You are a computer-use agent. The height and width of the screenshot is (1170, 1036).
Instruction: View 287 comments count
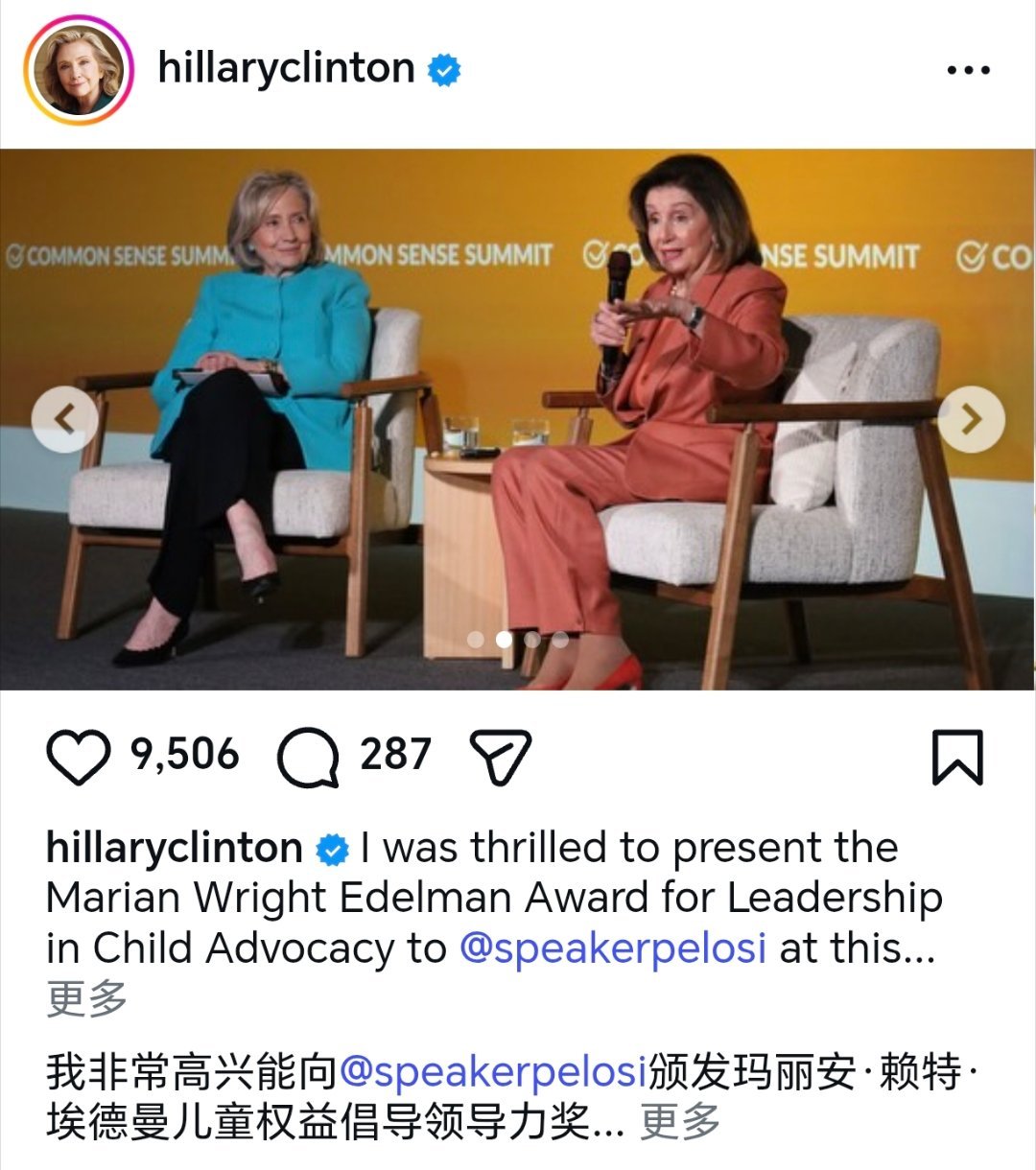point(395,755)
